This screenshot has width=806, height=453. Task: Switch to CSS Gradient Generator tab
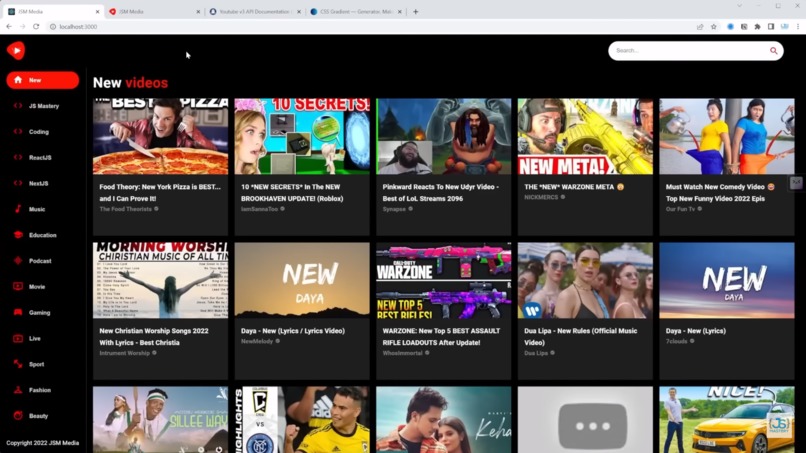click(x=354, y=11)
